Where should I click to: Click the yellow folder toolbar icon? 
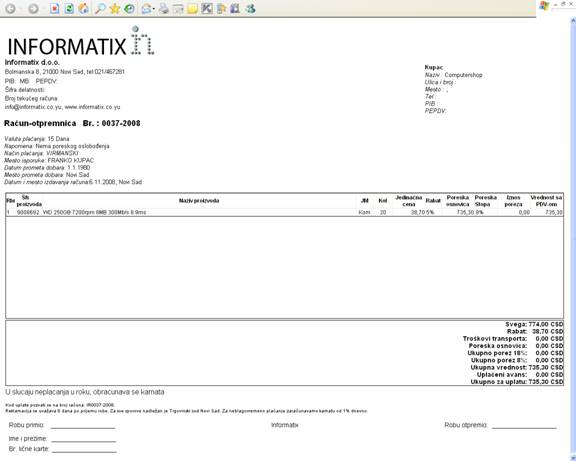192,8
